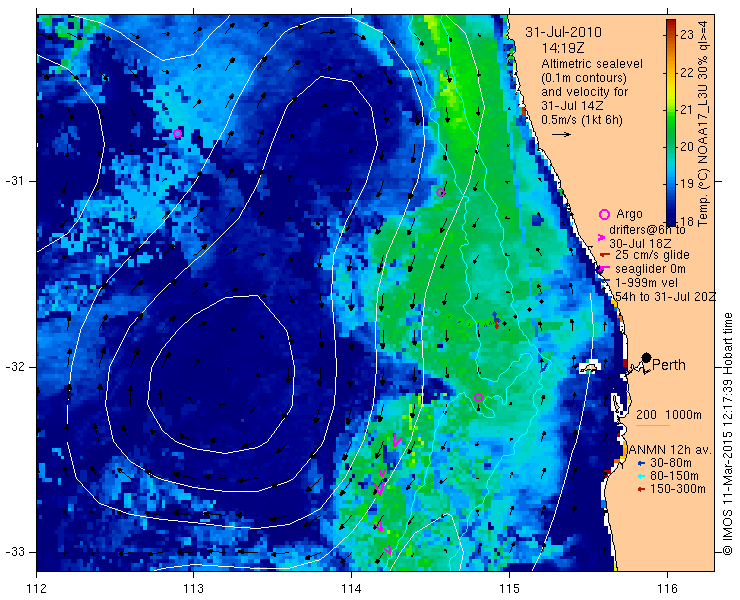Click the blue 30-80m ANMN arrow
This screenshot has width=740, height=600.
tap(640, 463)
